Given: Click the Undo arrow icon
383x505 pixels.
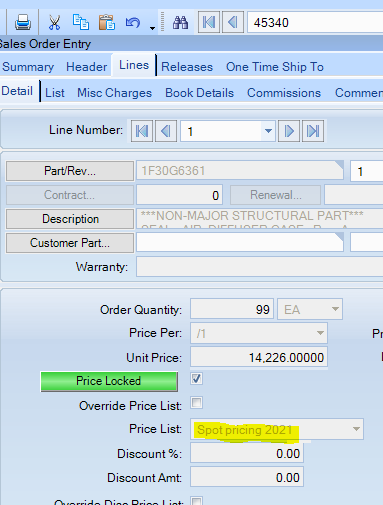Looking at the screenshot, I should coord(133,22).
